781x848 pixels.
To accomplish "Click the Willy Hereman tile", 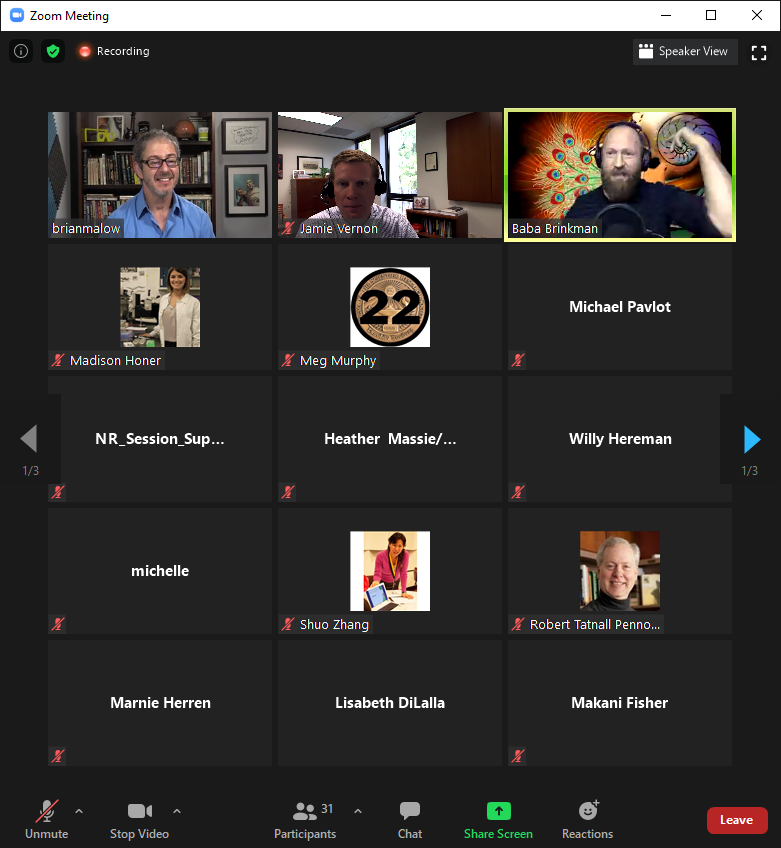I will pyautogui.click(x=620, y=439).
